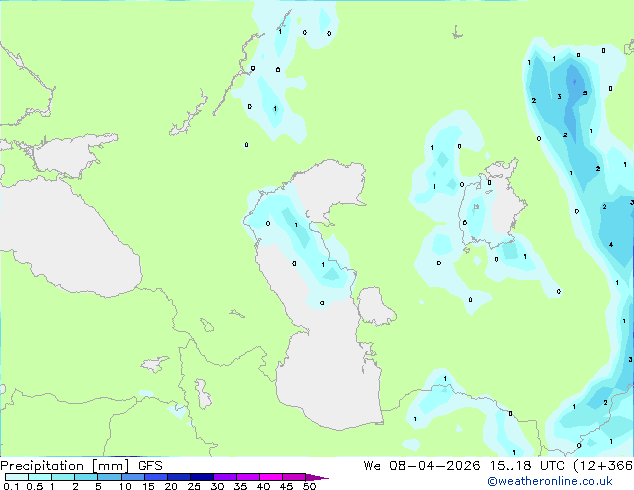
Task: Click the 2–5 mm legend color swatch
Action: point(86,477)
